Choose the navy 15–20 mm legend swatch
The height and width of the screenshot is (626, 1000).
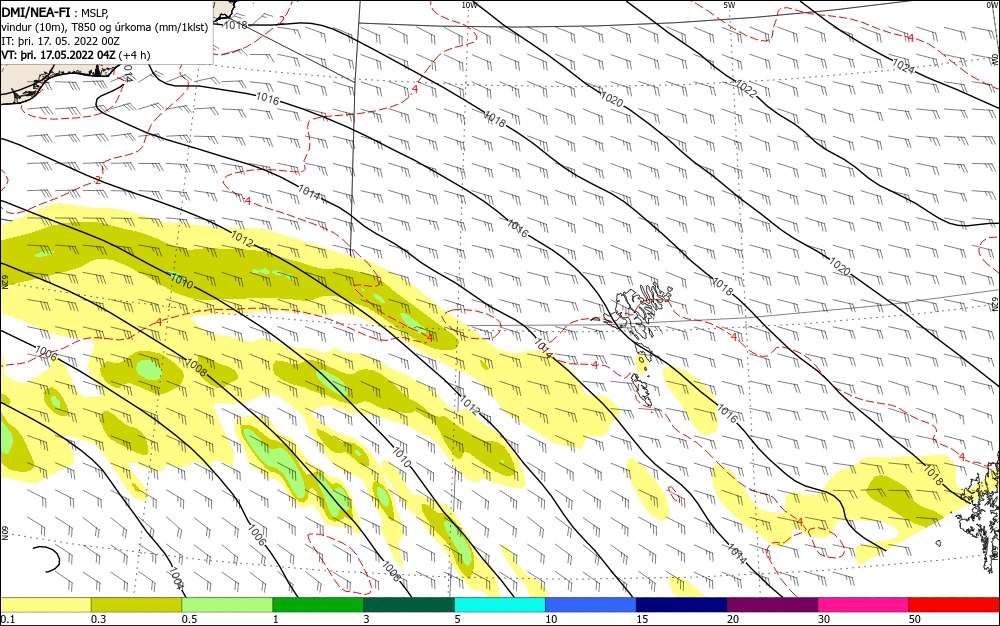click(682, 605)
